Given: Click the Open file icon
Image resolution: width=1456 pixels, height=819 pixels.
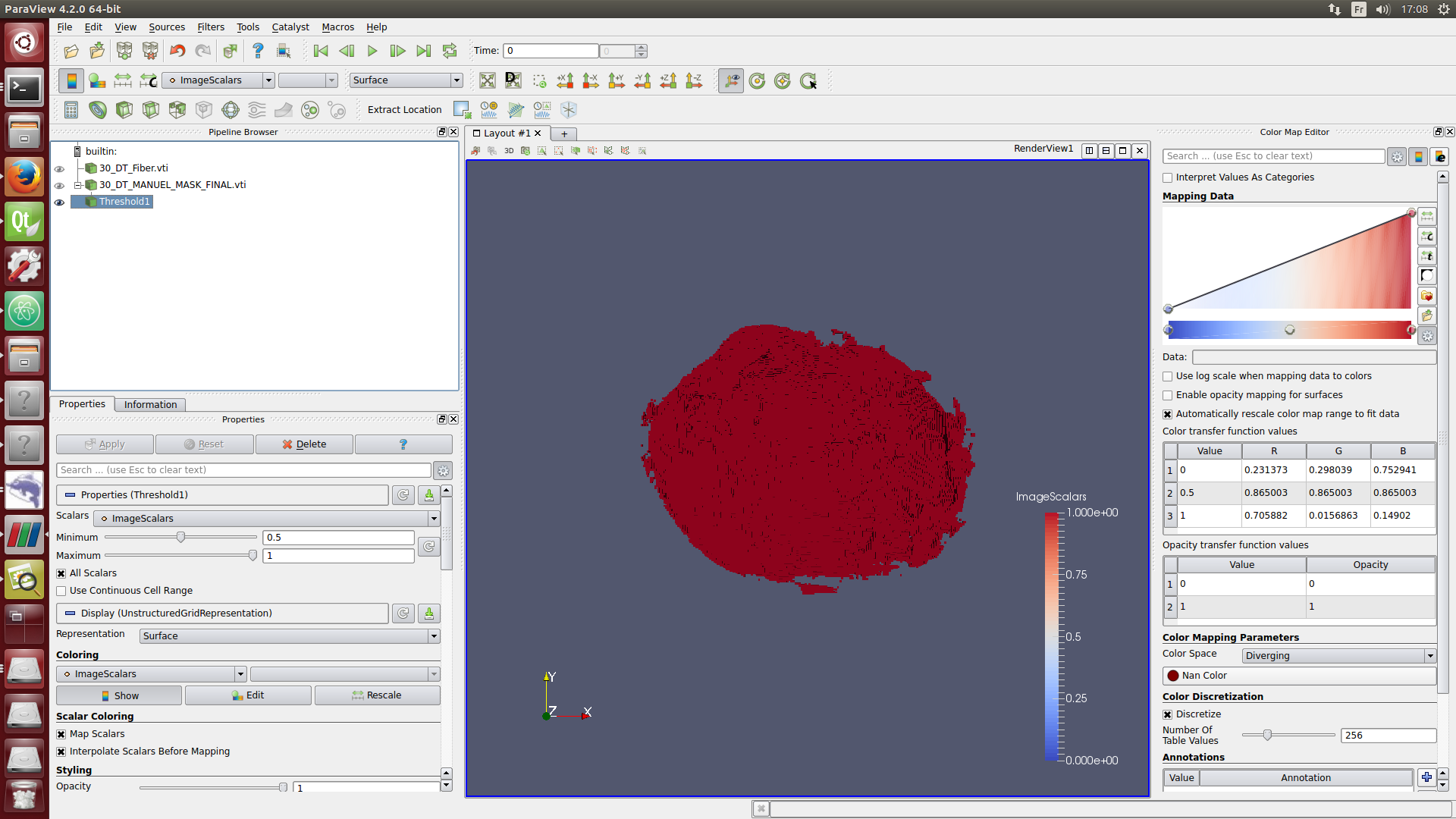Looking at the screenshot, I should (x=71, y=51).
